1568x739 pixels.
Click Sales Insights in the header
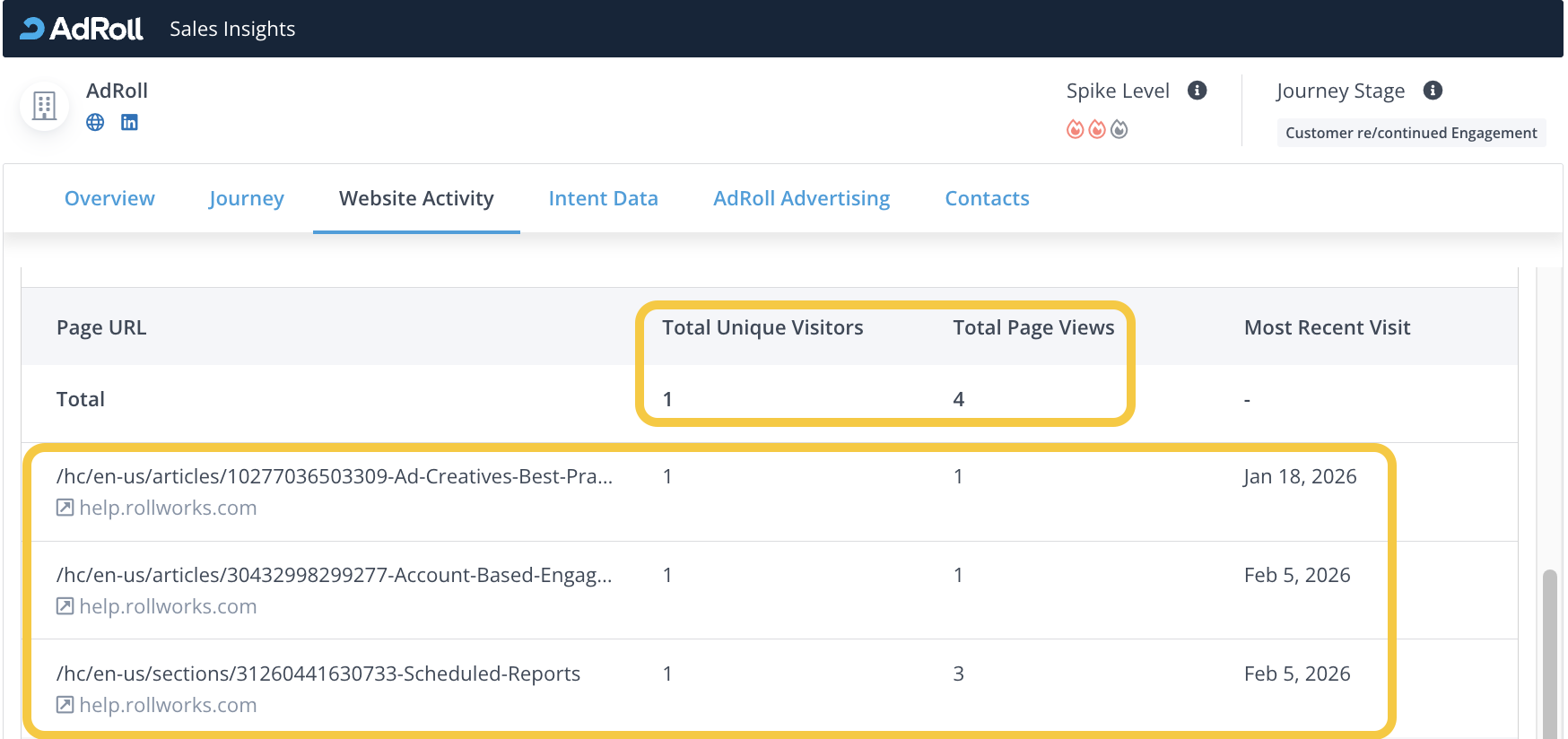[x=232, y=29]
